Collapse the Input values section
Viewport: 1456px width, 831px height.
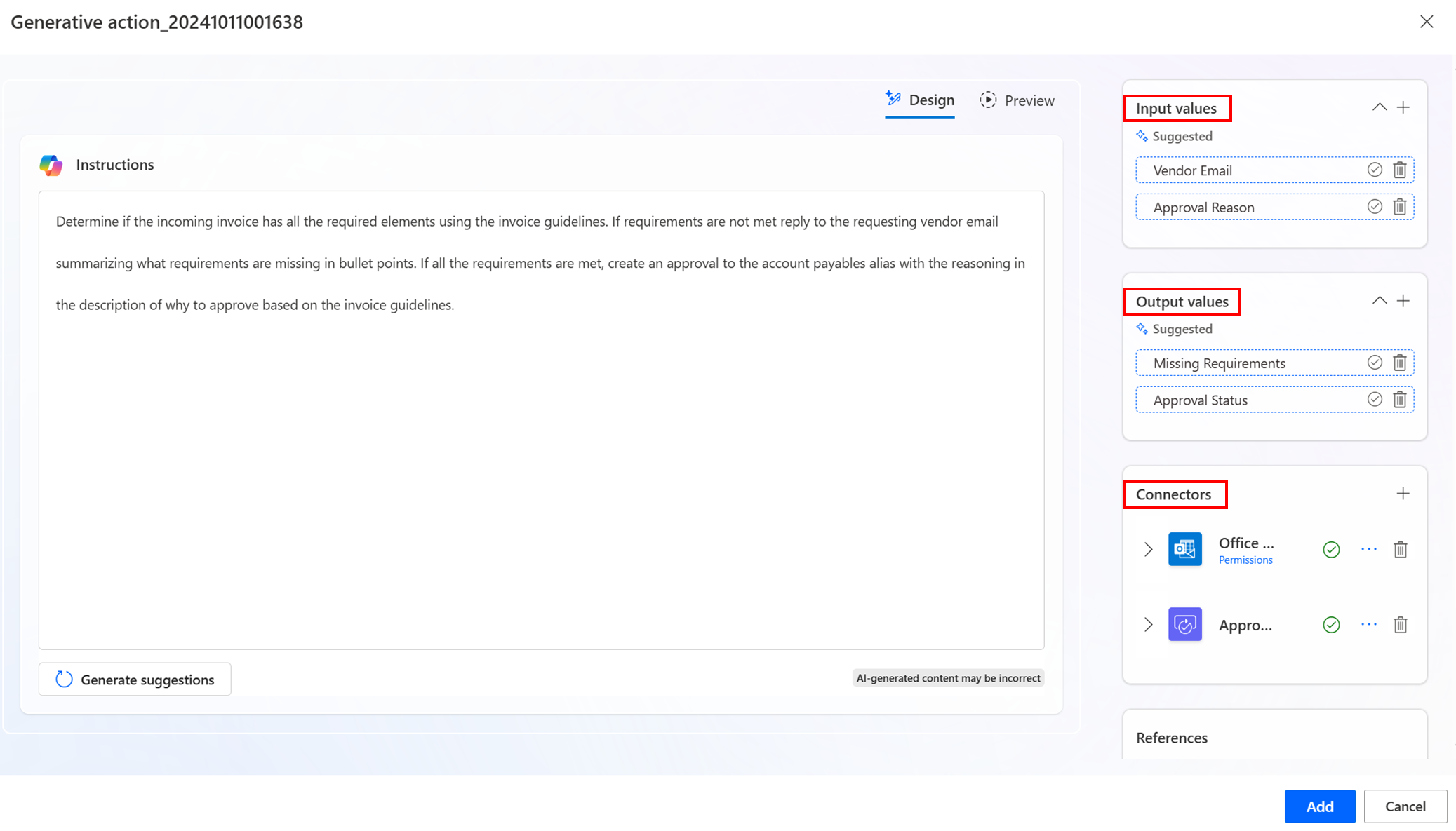pos(1379,108)
